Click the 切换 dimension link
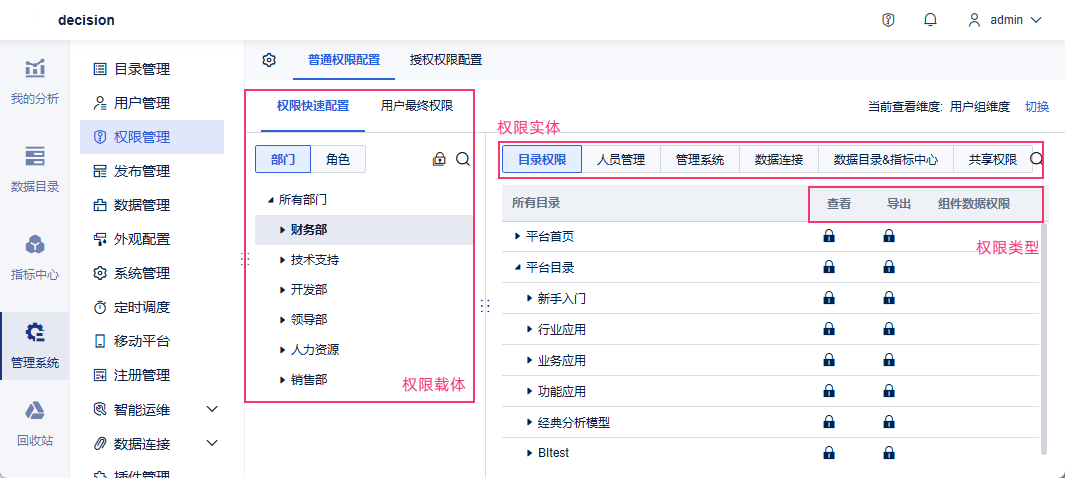 (1037, 106)
